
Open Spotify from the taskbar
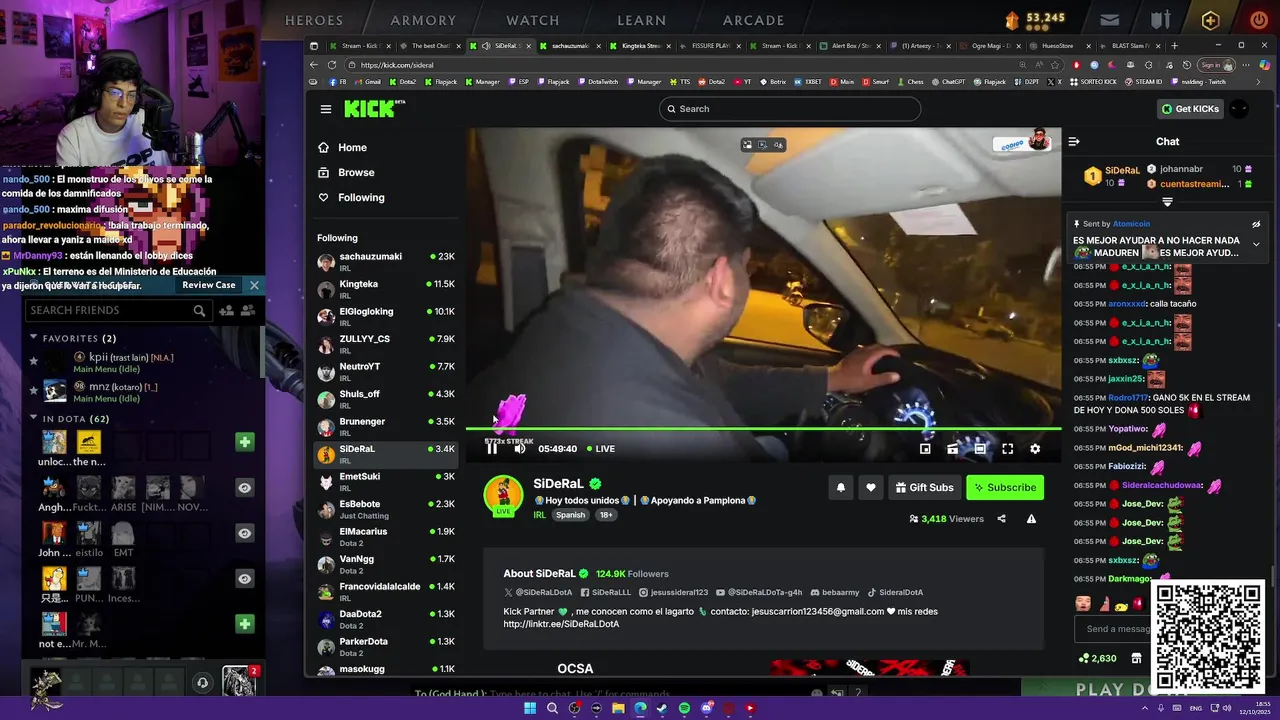pos(684,708)
